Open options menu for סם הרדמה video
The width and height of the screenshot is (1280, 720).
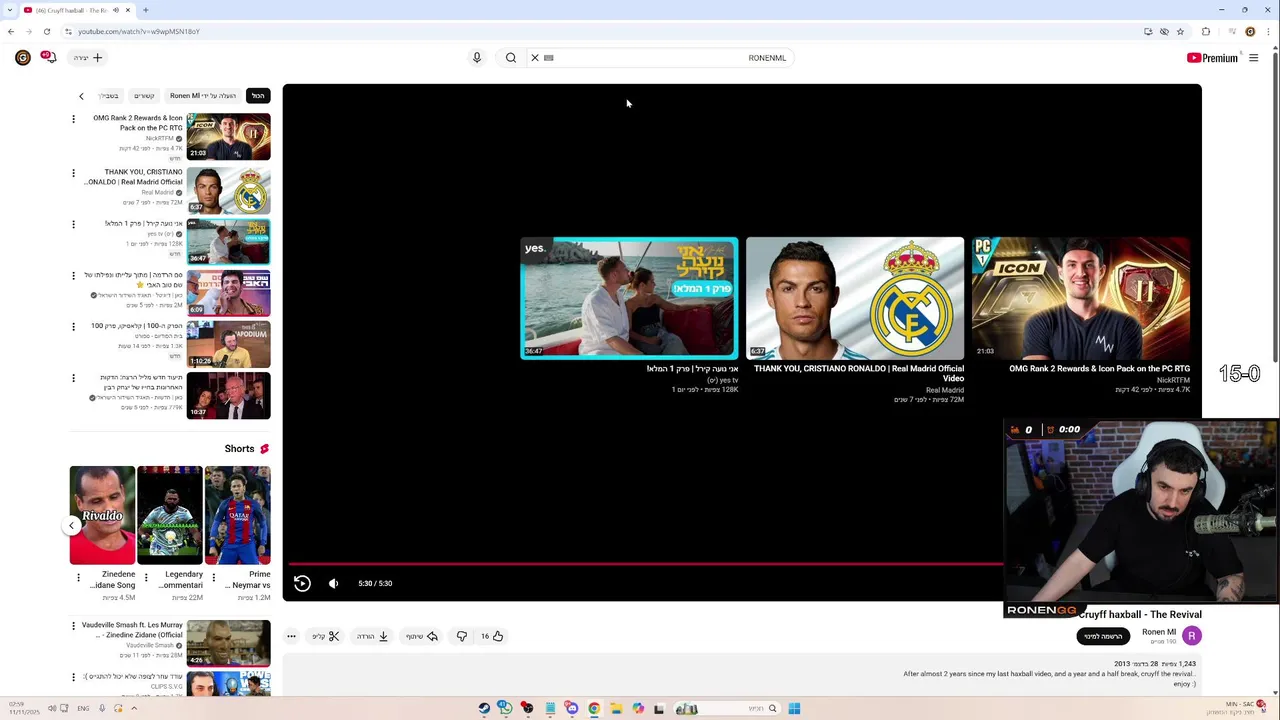coord(73,276)
